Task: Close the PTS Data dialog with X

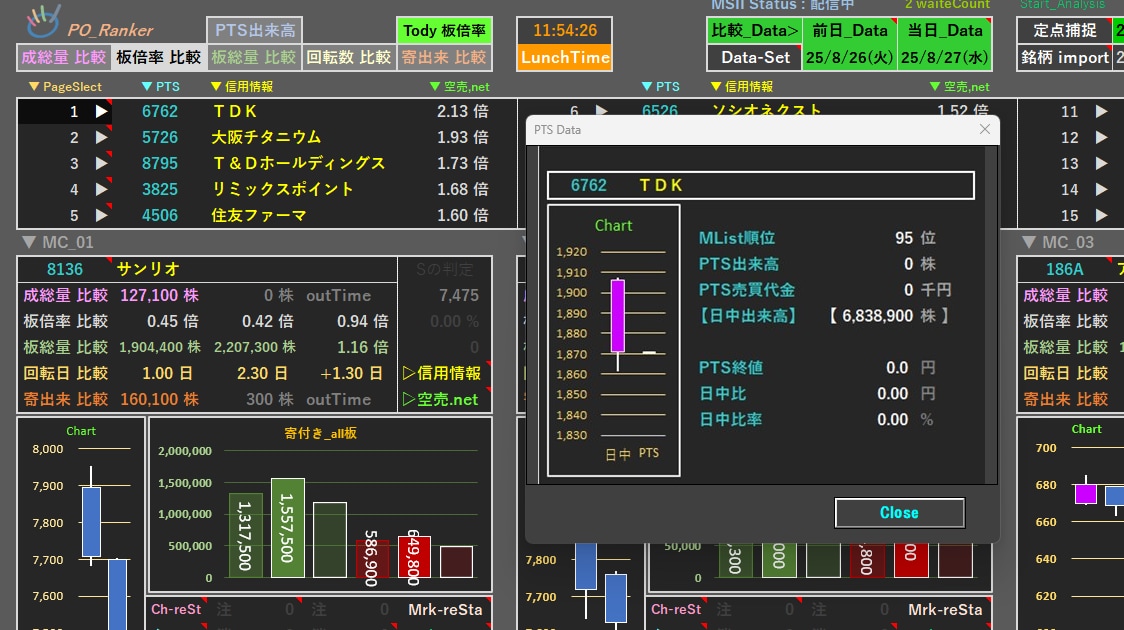Action: 985,129
